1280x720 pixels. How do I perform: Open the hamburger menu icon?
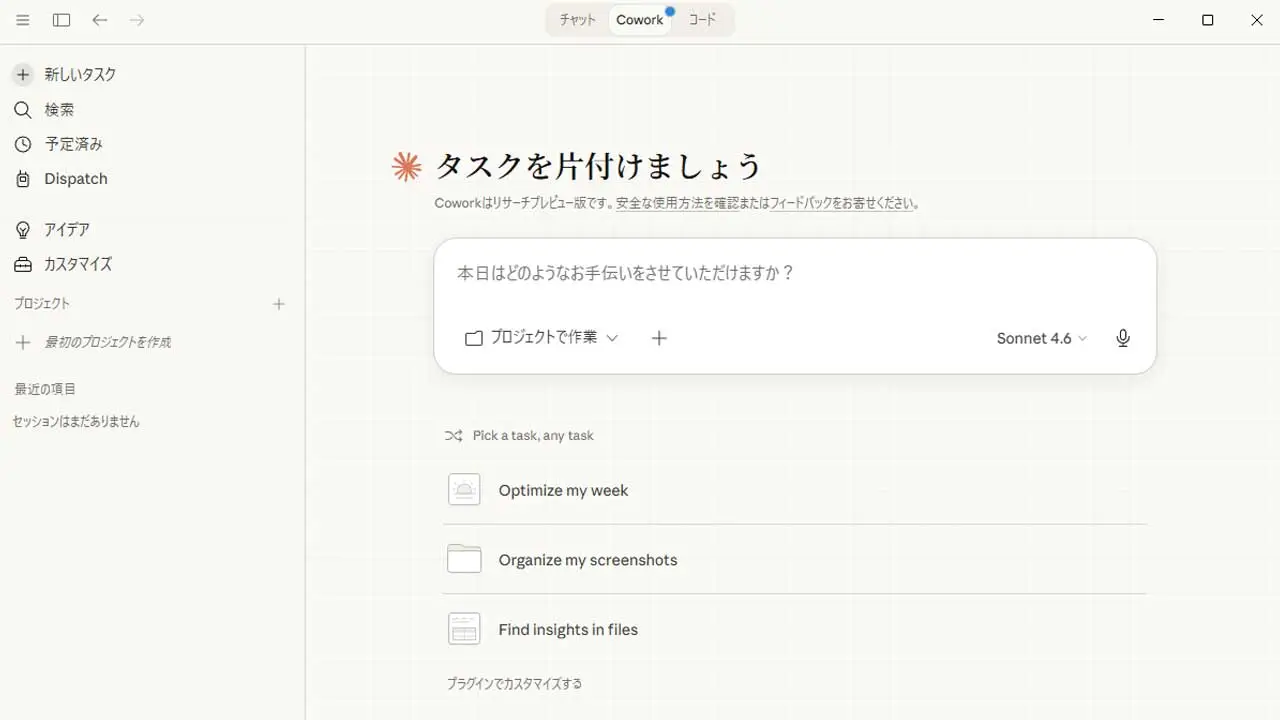pos(23,20)
